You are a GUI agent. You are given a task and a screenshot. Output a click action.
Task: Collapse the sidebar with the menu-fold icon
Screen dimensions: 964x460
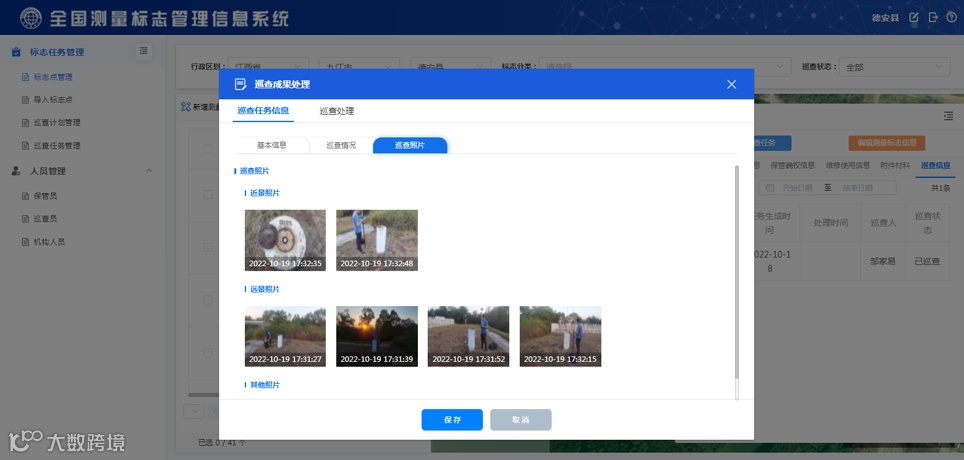point(143,51)
